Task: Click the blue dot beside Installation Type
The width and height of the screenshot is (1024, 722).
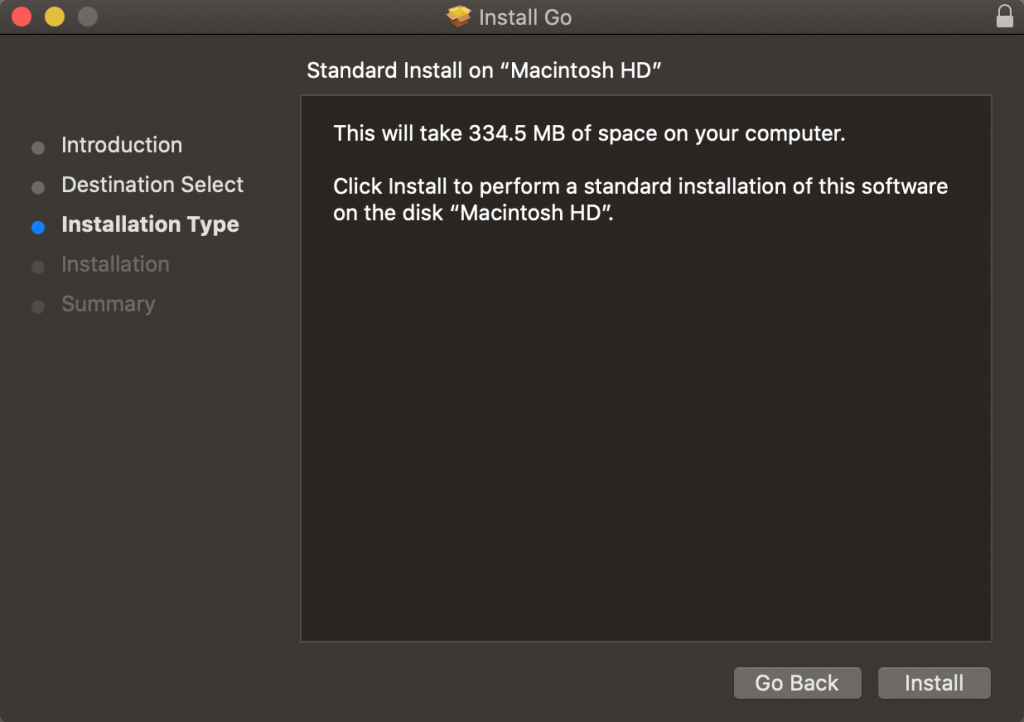Action: [x=37, y=226]
